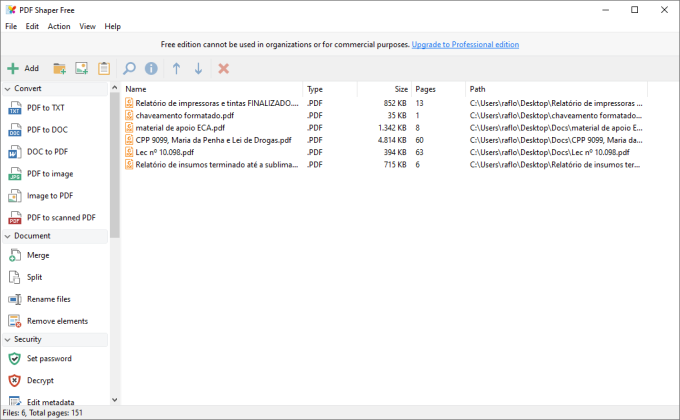Move selected file up with up arrow
This screenshot has height=420, width=680.
click(176, 69)
